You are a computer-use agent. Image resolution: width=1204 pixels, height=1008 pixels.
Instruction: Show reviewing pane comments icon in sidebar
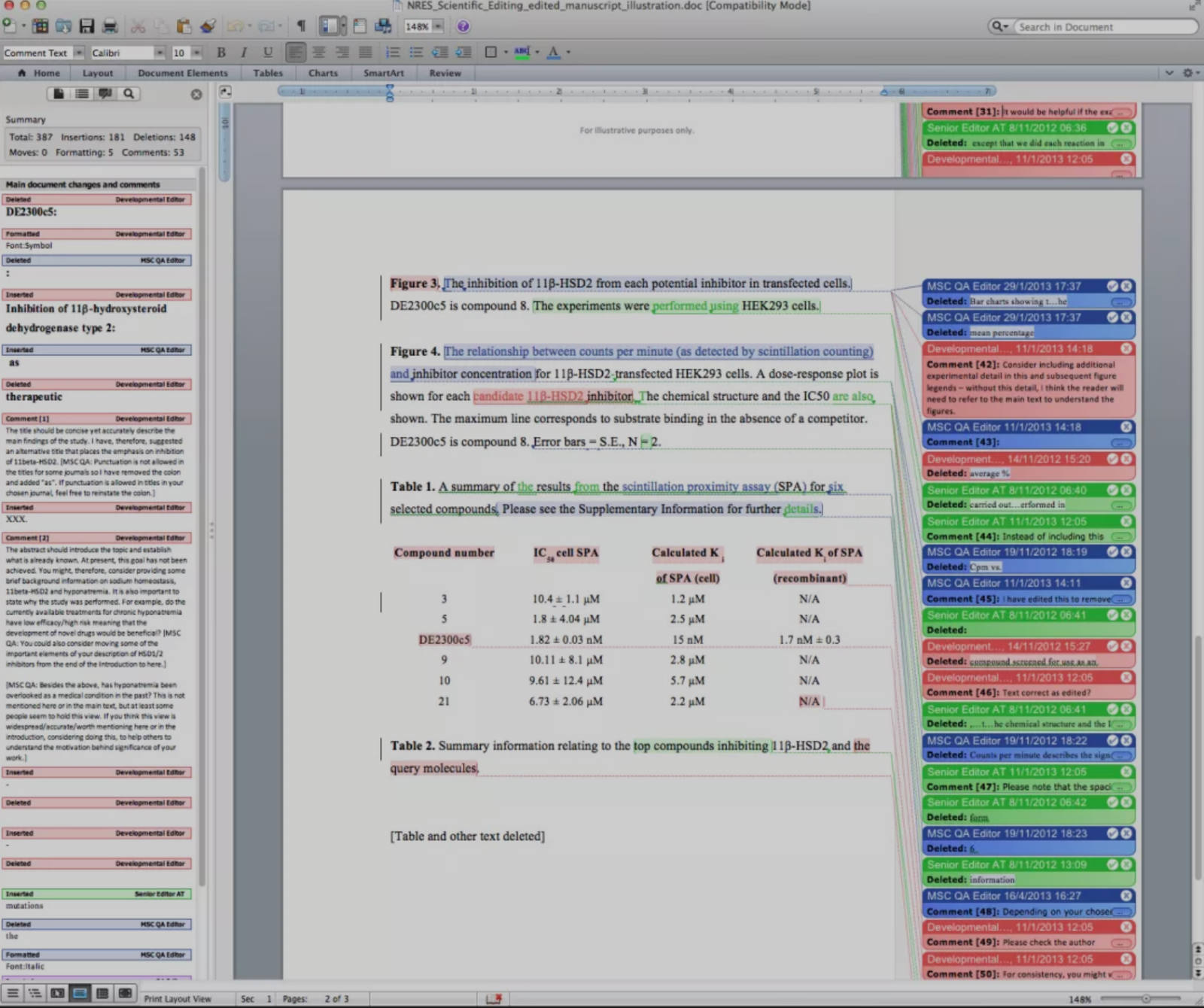[x=105, y=93]
